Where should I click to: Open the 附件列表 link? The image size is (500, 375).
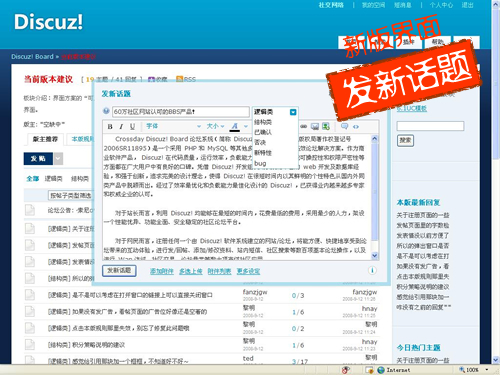coord(219,271)
